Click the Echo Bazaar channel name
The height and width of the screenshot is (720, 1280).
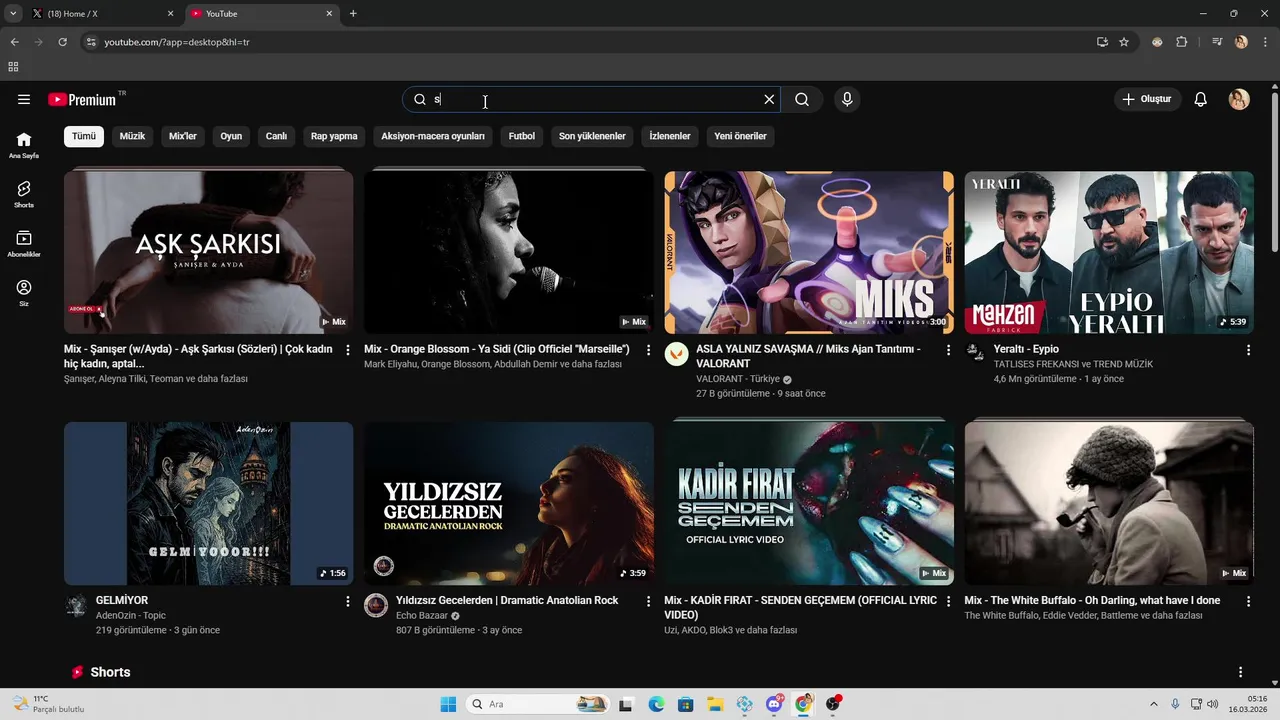pyautogui.click(x=422, y=615)
